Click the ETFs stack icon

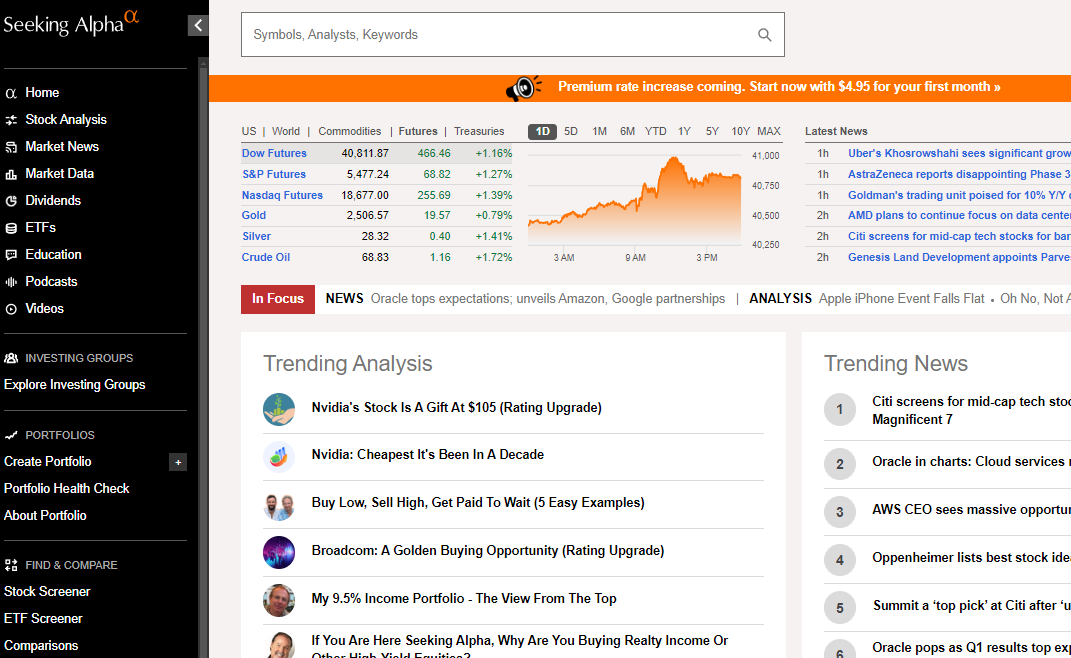pos(11,228)
